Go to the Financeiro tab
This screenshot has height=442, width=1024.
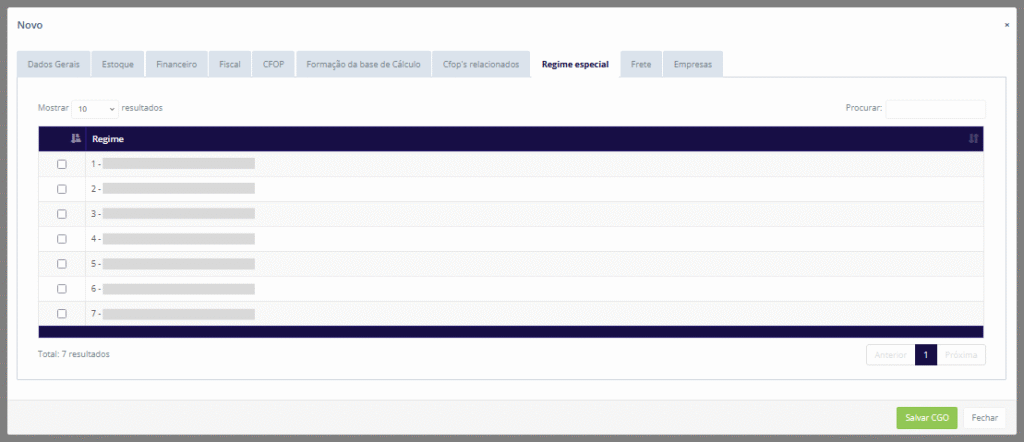tap(176, 64)
